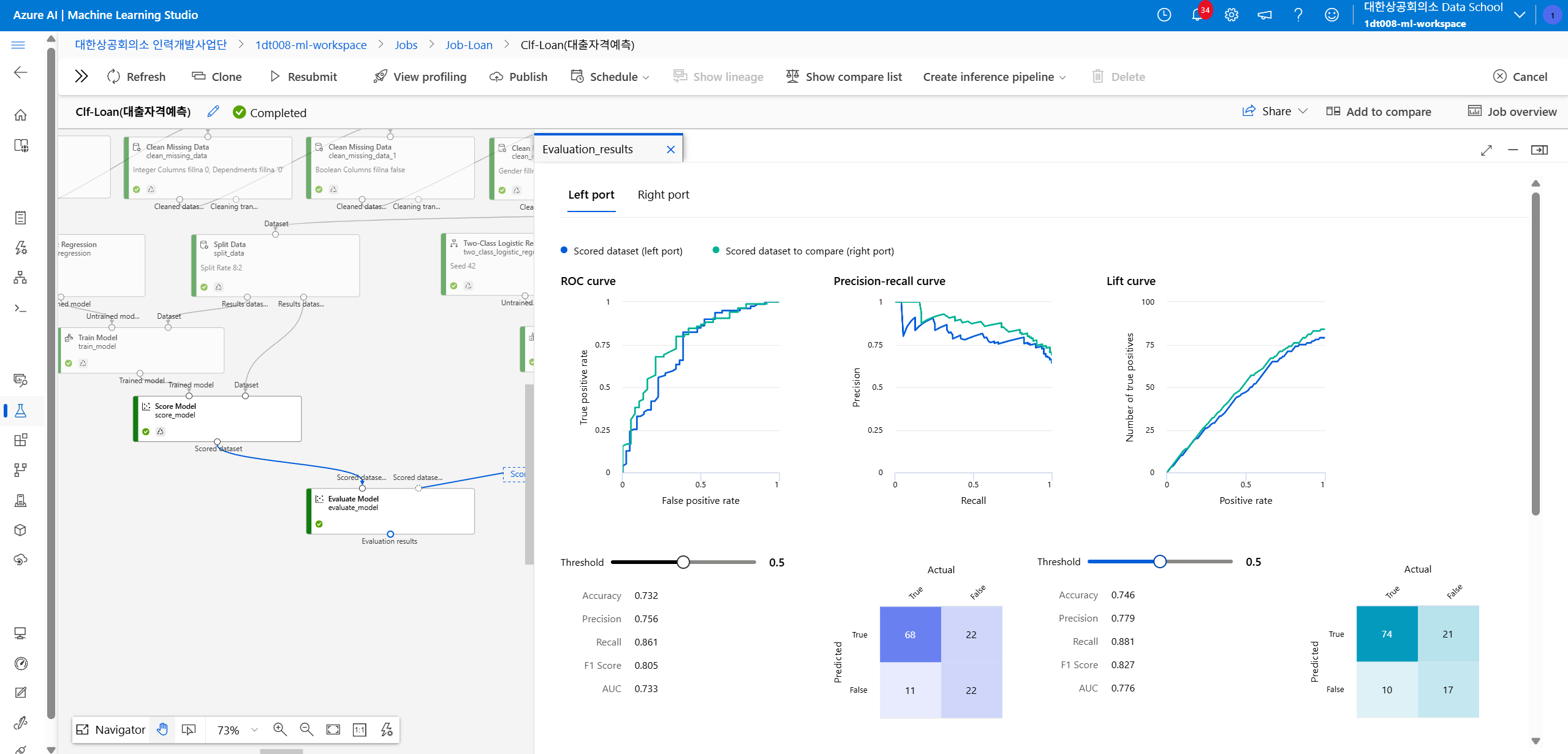
Task: Open the Job-Loan breadcrumb link
Action: 469,45
